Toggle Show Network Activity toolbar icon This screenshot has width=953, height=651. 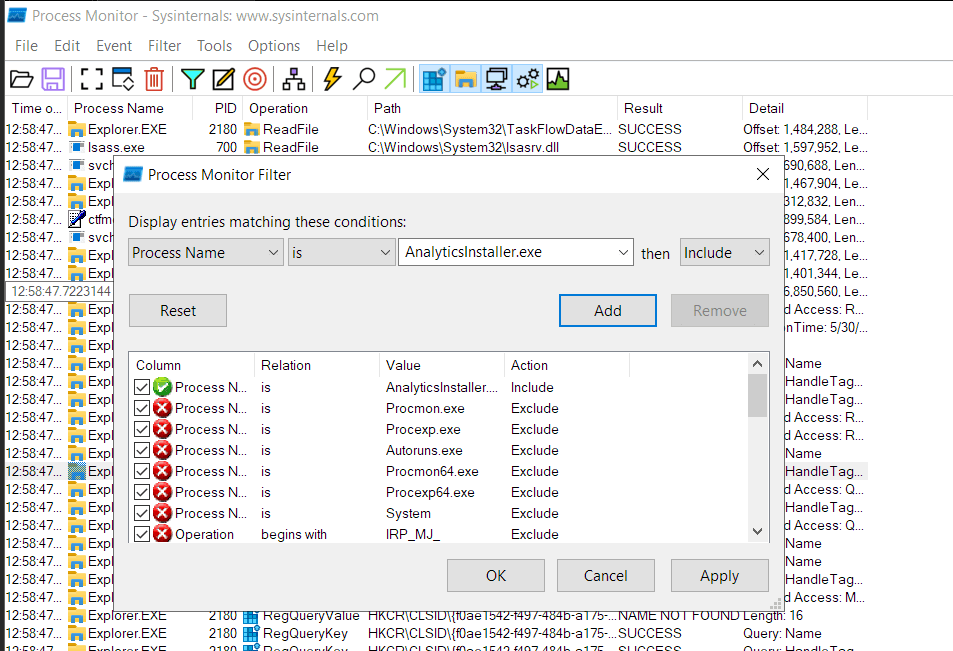[x=496, y=79]
